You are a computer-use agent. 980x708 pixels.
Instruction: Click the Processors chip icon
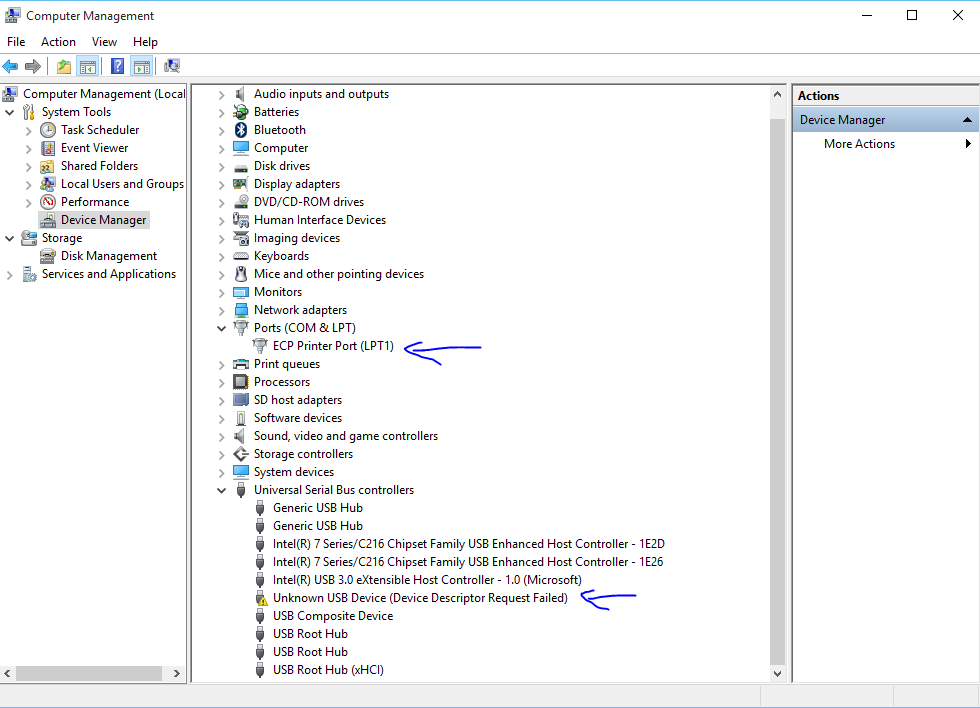[241, 382]
